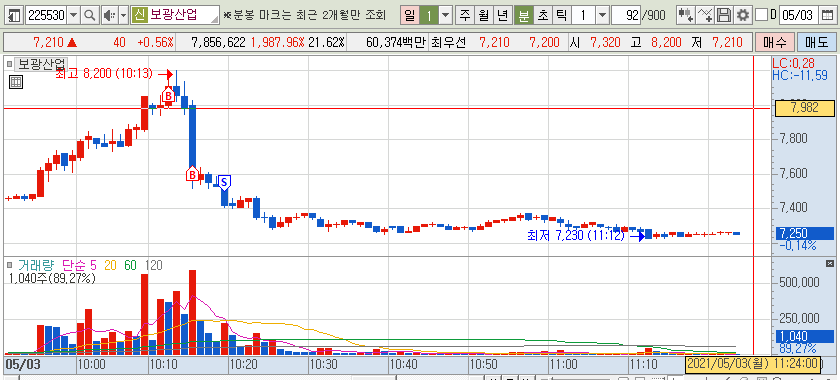This screenshot has width=840, height=380.
Task: Select the 틱 (tick) chart tab
Action: click(x=561, y=16)
